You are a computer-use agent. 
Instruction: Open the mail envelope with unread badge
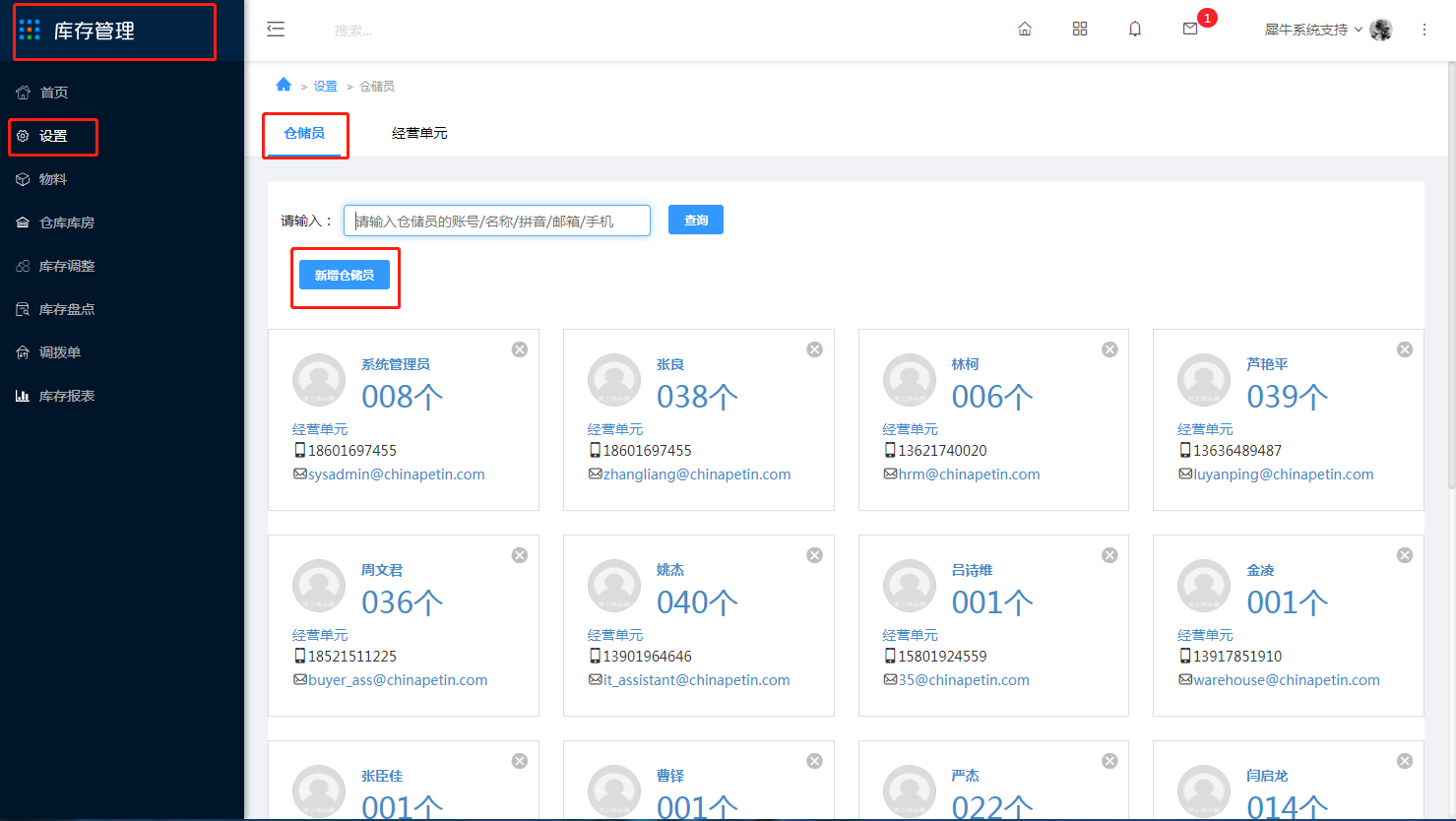point(1190,30)
